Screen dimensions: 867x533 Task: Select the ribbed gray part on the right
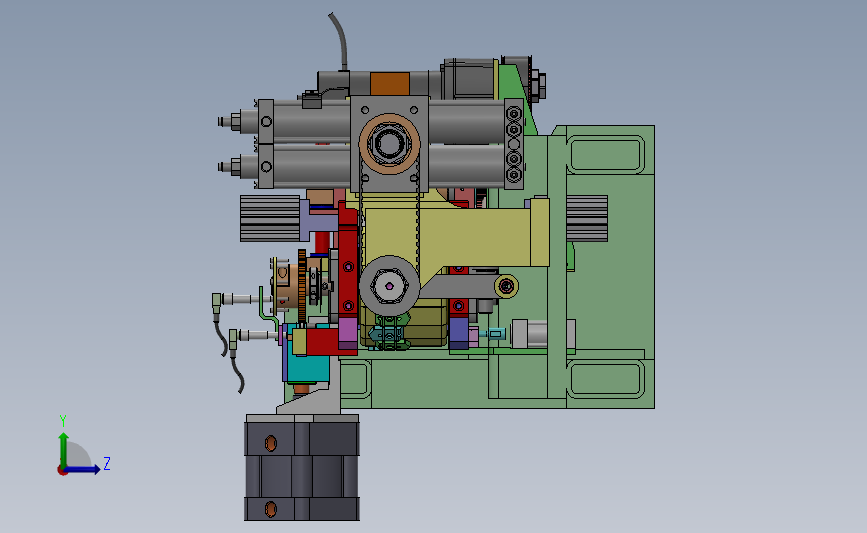click(x=587, y=218)
